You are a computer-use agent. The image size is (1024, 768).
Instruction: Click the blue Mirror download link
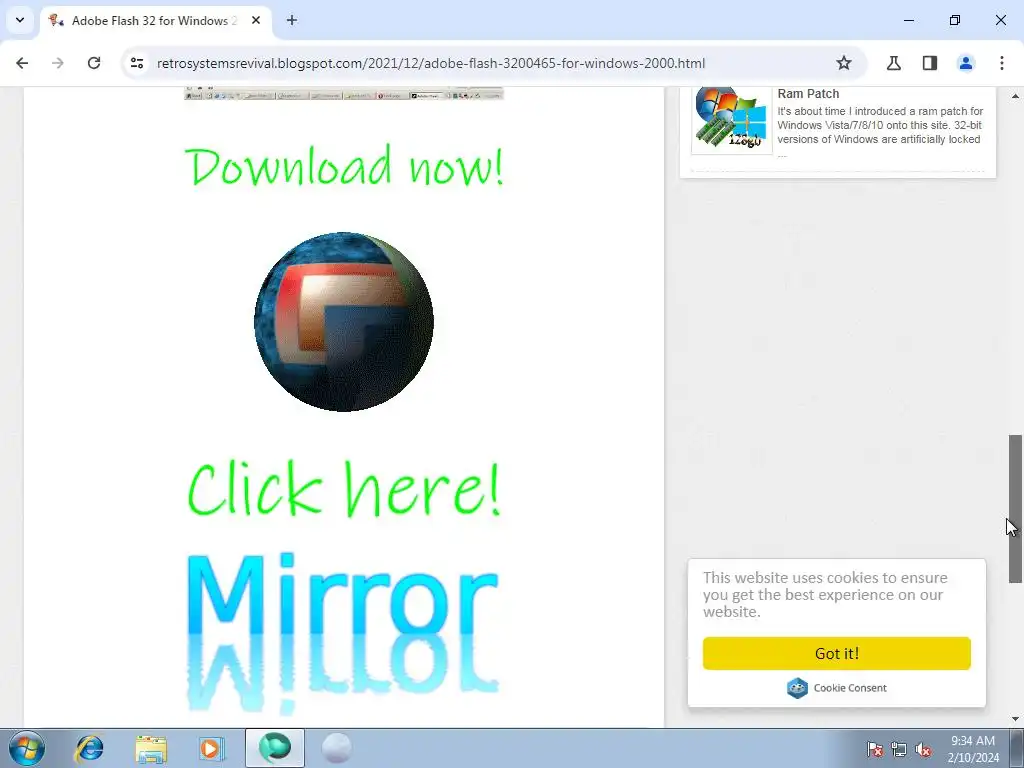coord(343,632)
